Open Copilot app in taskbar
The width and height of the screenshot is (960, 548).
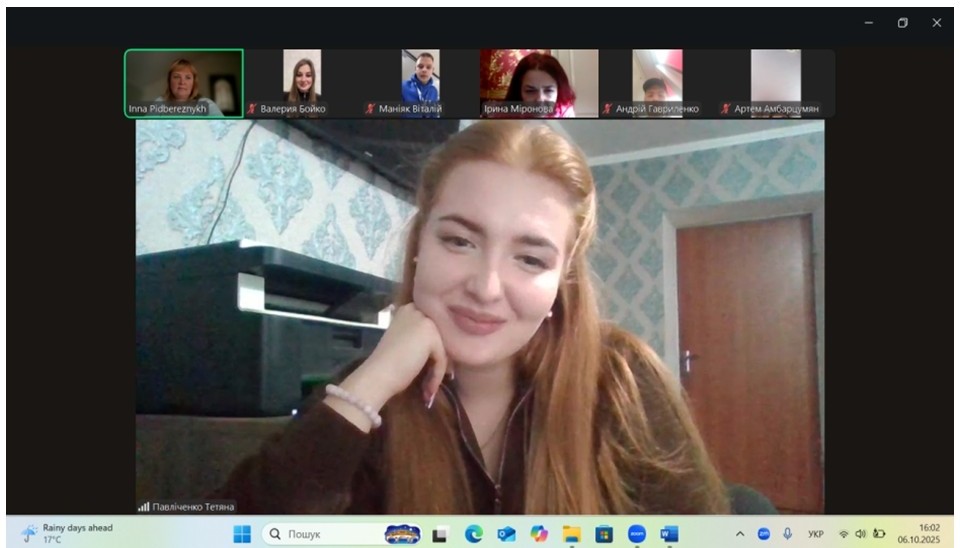540,534
